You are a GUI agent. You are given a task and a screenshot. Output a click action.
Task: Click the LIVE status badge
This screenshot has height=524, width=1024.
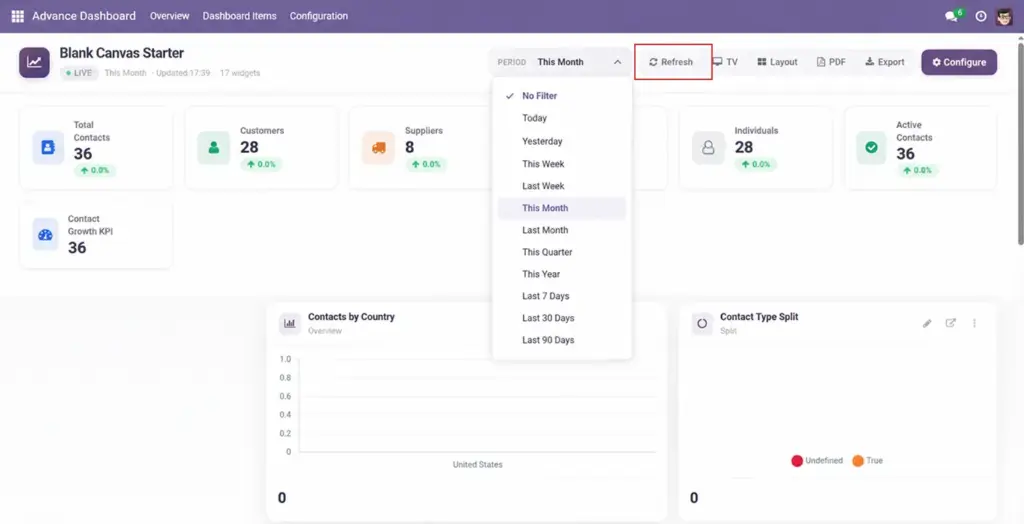click(x=79, y=73)
